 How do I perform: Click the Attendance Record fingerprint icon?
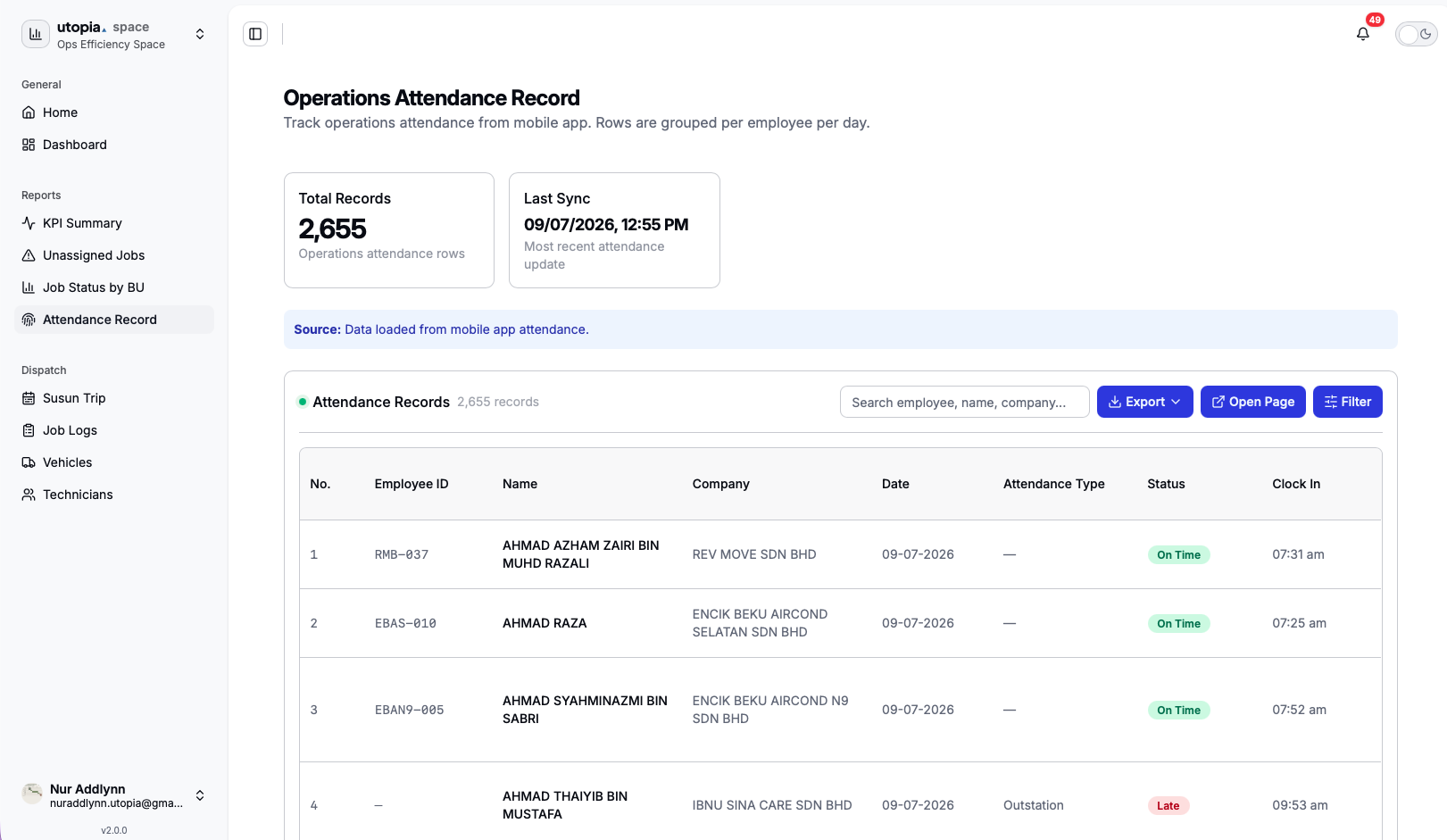tap(29, 320)
